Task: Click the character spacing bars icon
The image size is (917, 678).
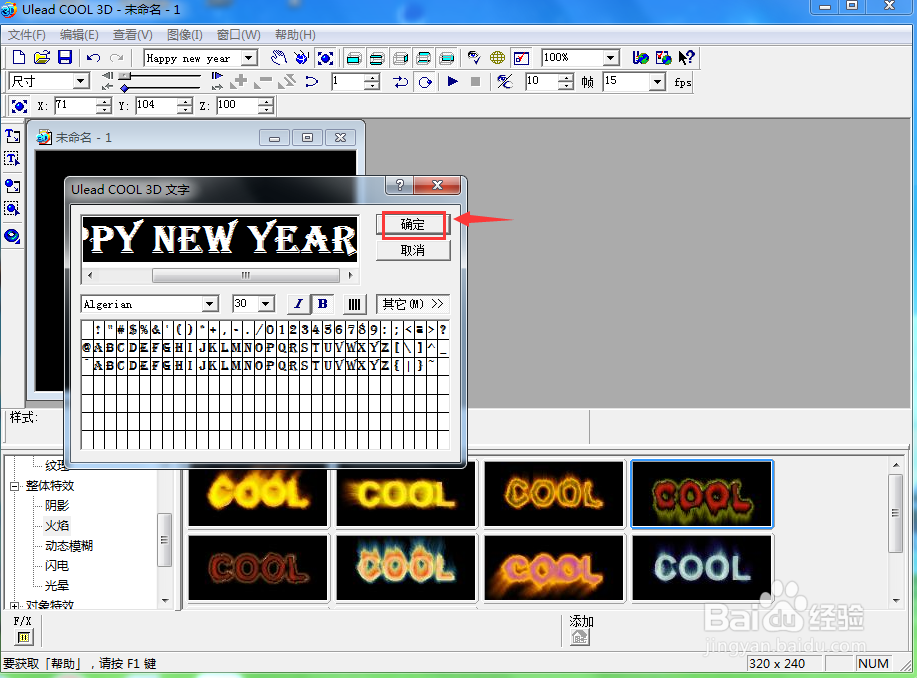Action: pos(354,304)
